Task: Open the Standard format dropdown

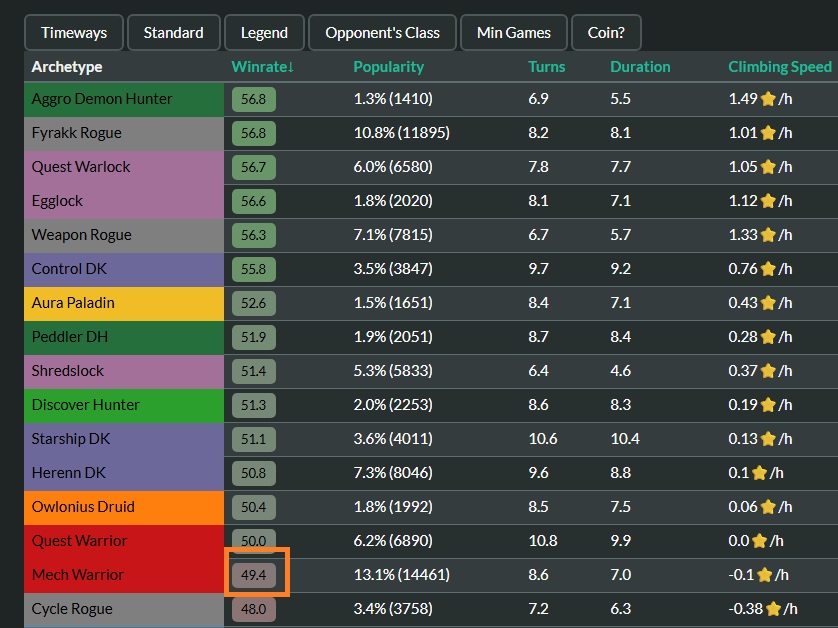Action: [x=174, y=33]
